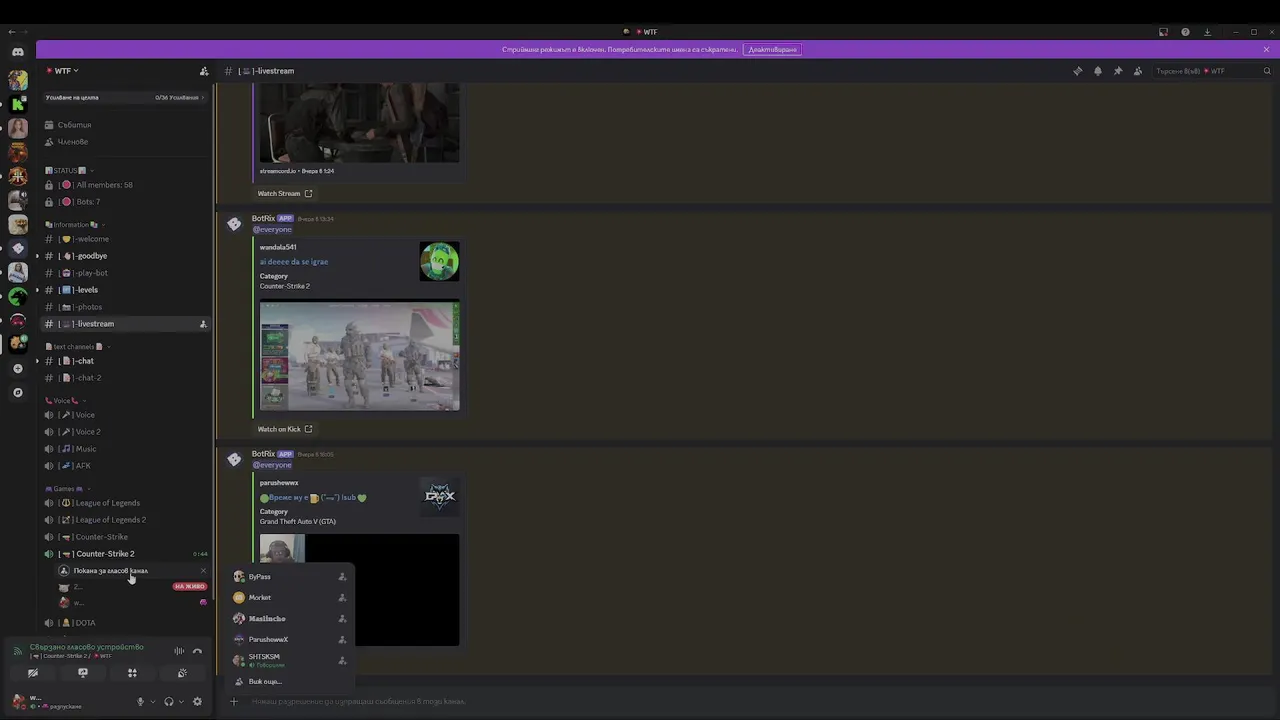The width and height of the screenshot is (1280, 720).
Task: Show pinned messages
Action: click(x=1118, y=71)
